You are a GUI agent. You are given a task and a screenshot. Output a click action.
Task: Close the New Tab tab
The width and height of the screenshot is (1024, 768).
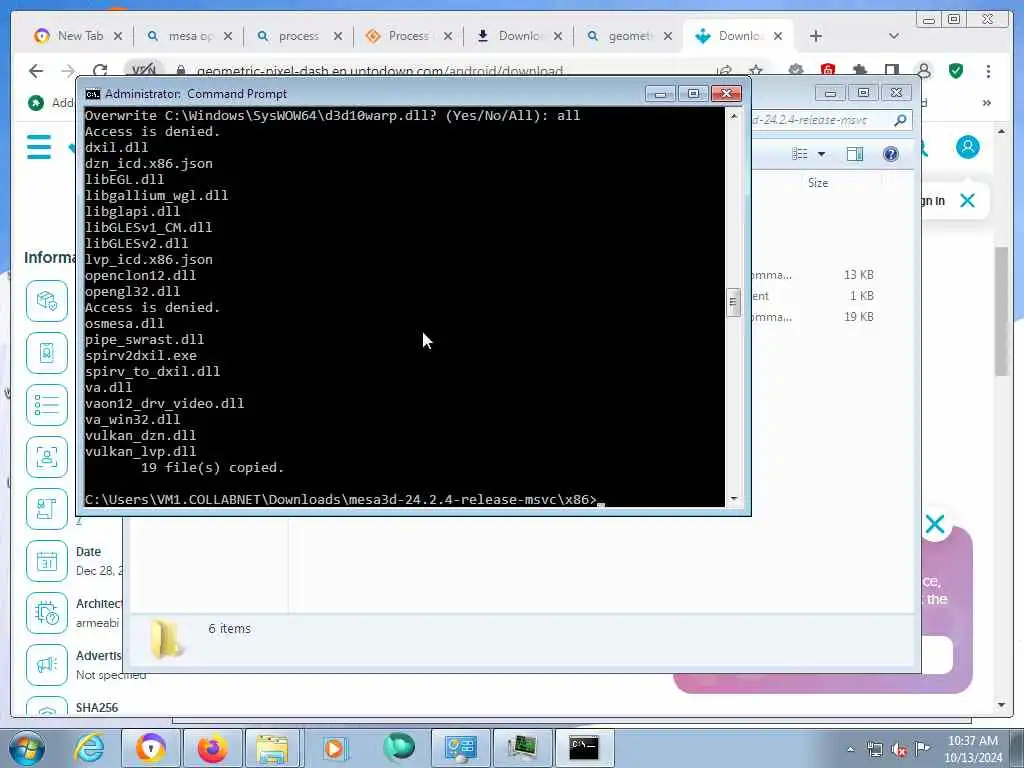(118, 36)
